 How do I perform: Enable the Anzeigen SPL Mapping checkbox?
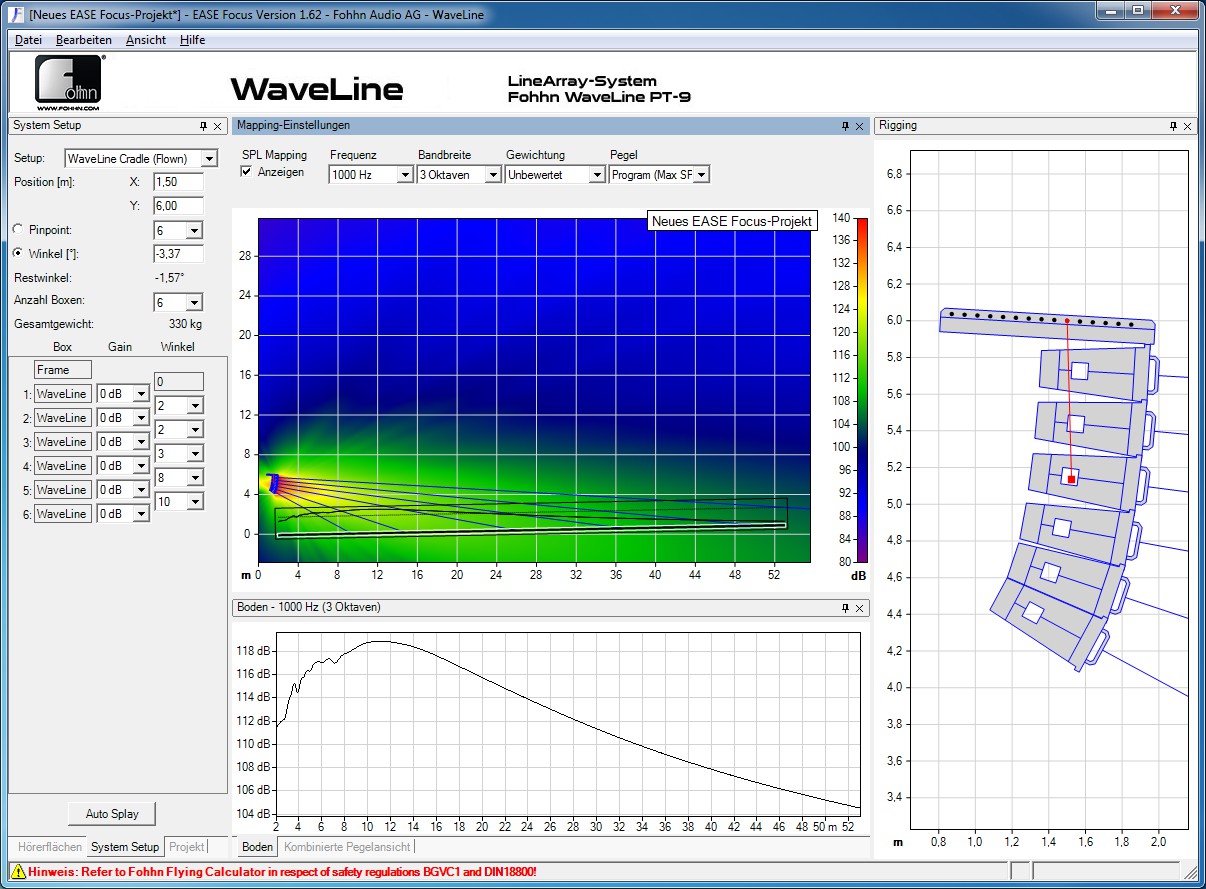247,172
